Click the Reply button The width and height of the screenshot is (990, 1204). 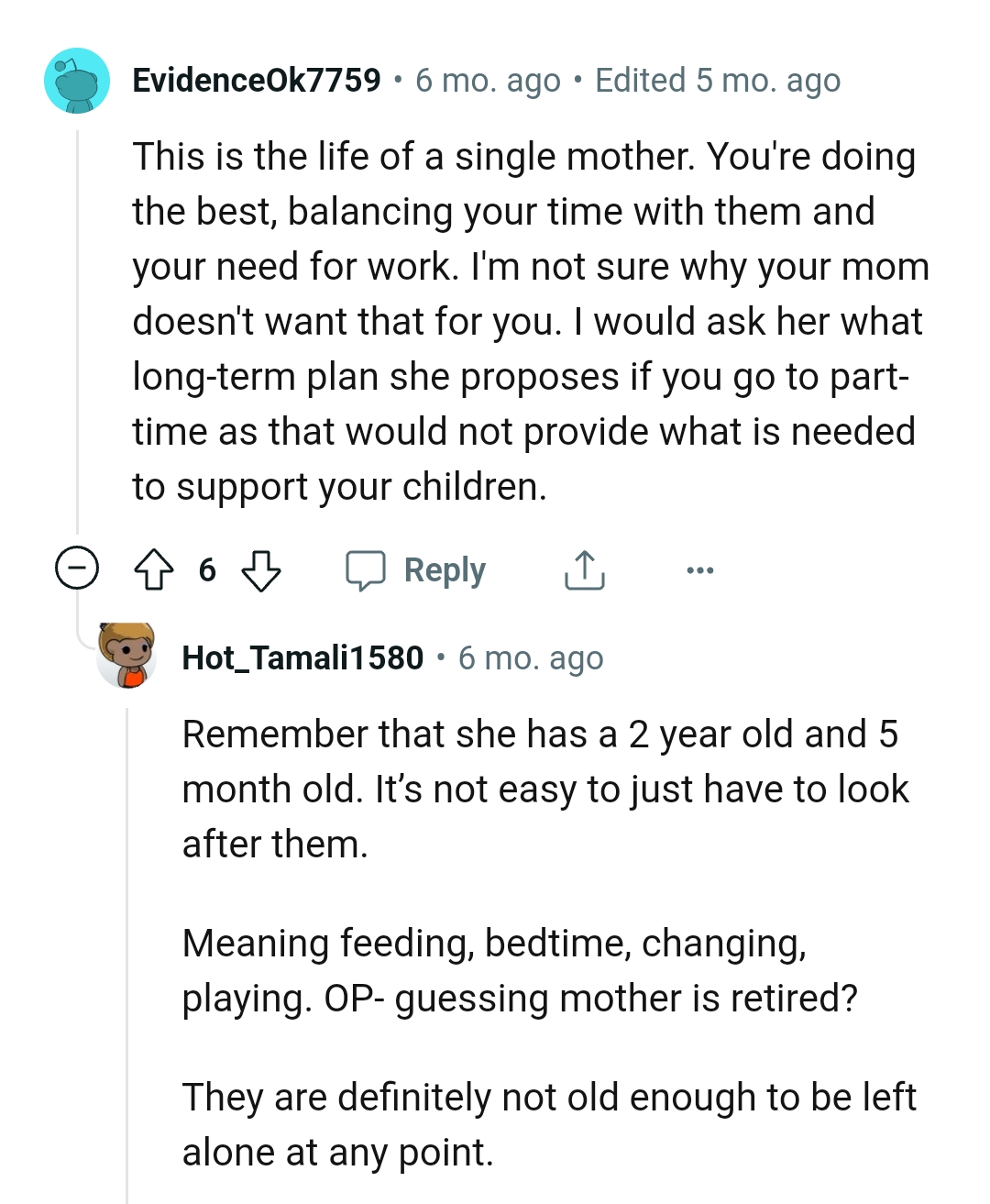444,569
